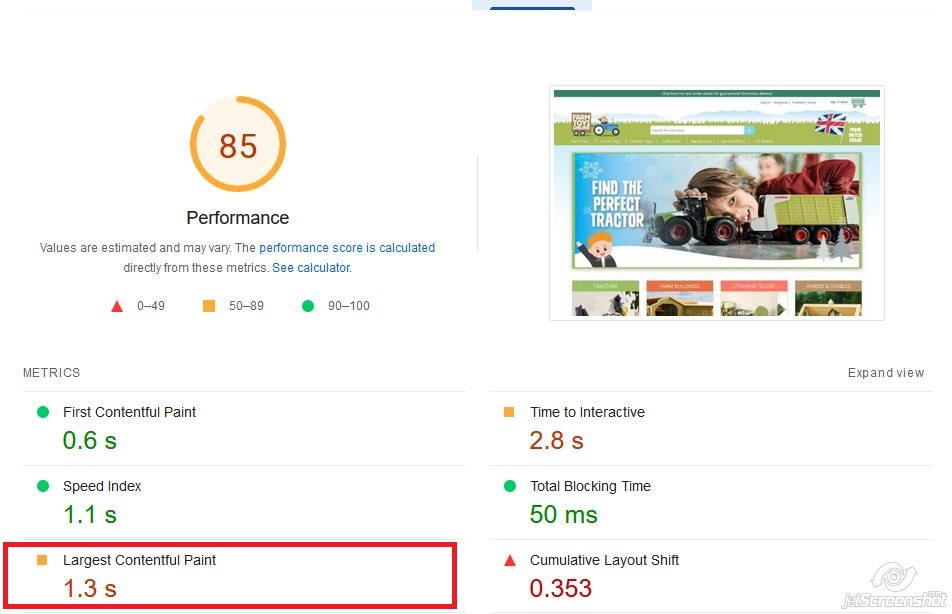Click the Cumulative Layout Shift value 0.353

pos(561,588)
